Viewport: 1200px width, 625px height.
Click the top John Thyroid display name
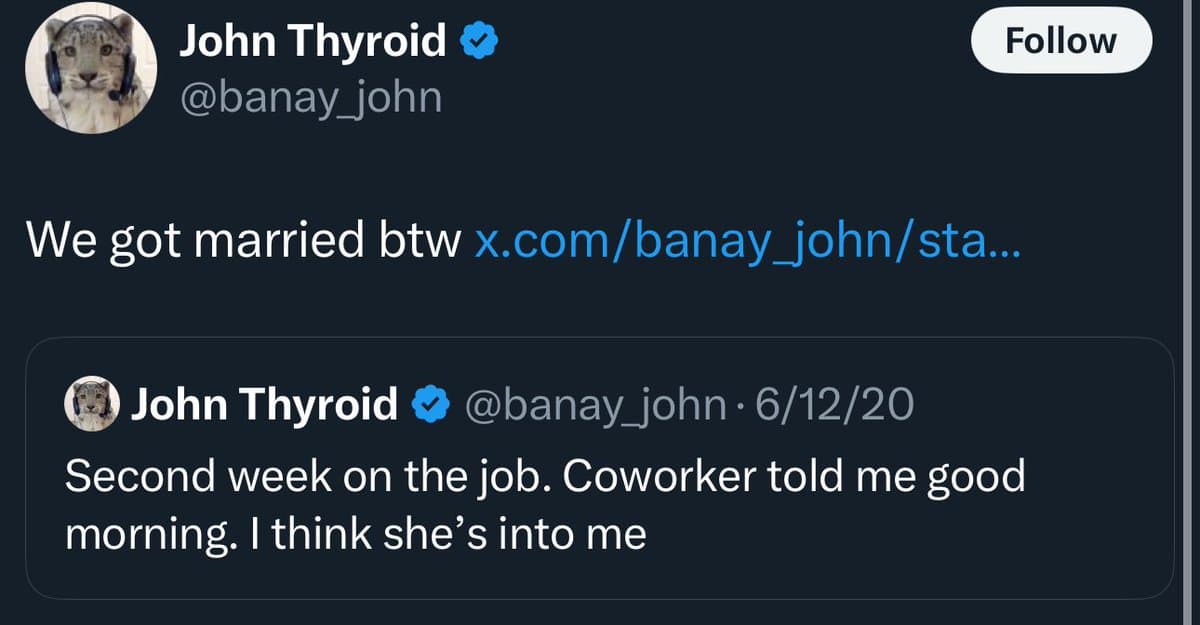click(x=312, y=41)
